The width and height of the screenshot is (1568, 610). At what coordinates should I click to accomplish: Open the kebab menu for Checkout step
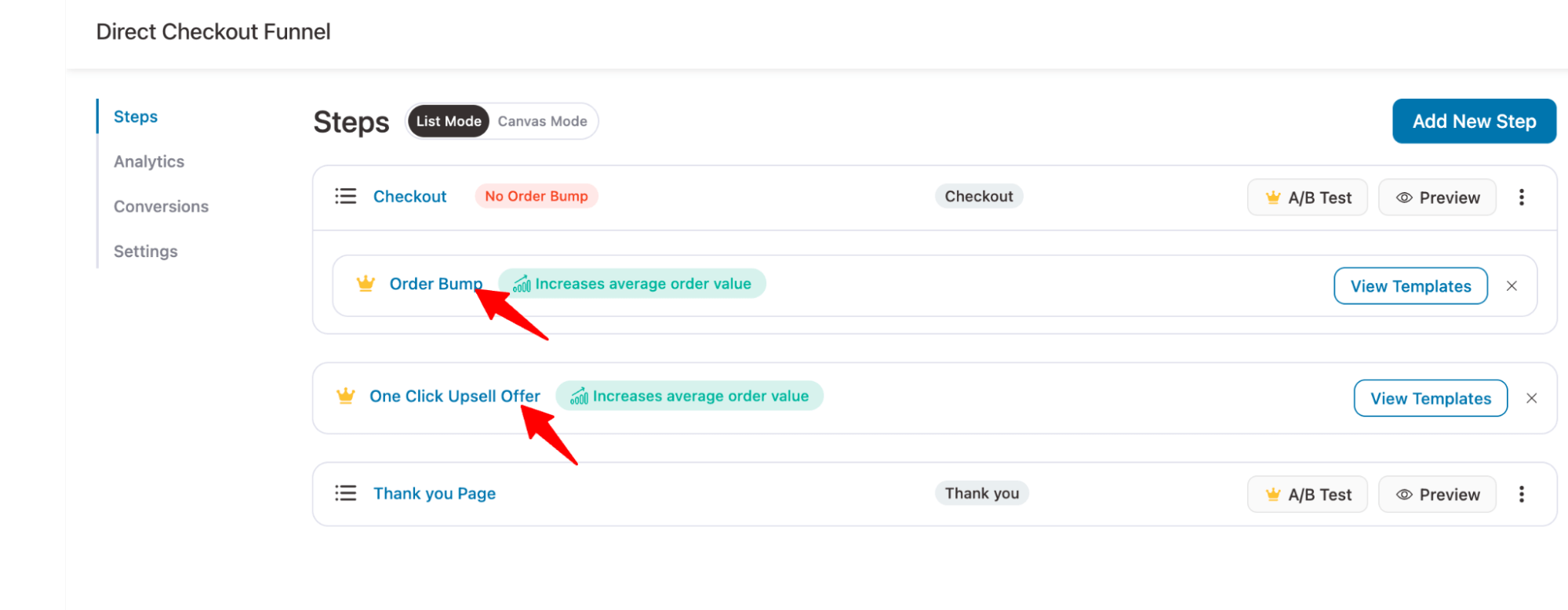(x=1521, y=197)
